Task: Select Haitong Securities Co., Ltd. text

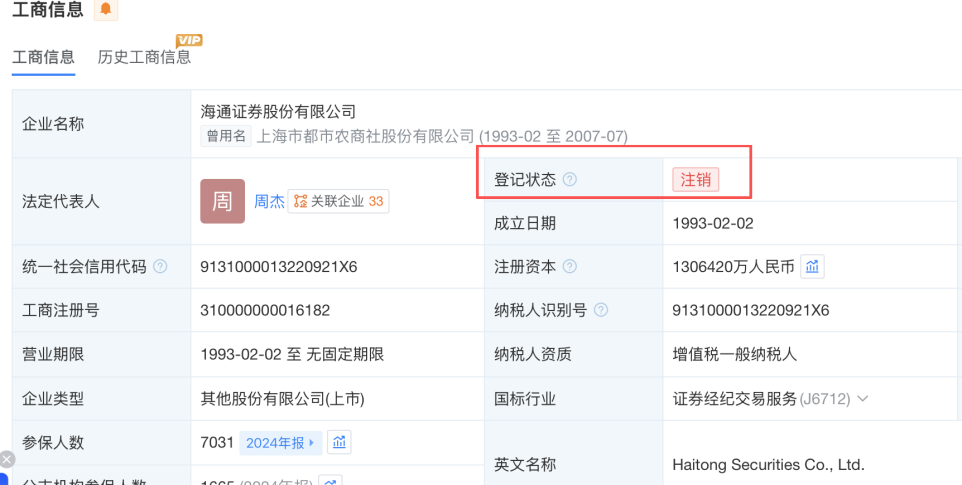Action: click(x=769, y=465)
